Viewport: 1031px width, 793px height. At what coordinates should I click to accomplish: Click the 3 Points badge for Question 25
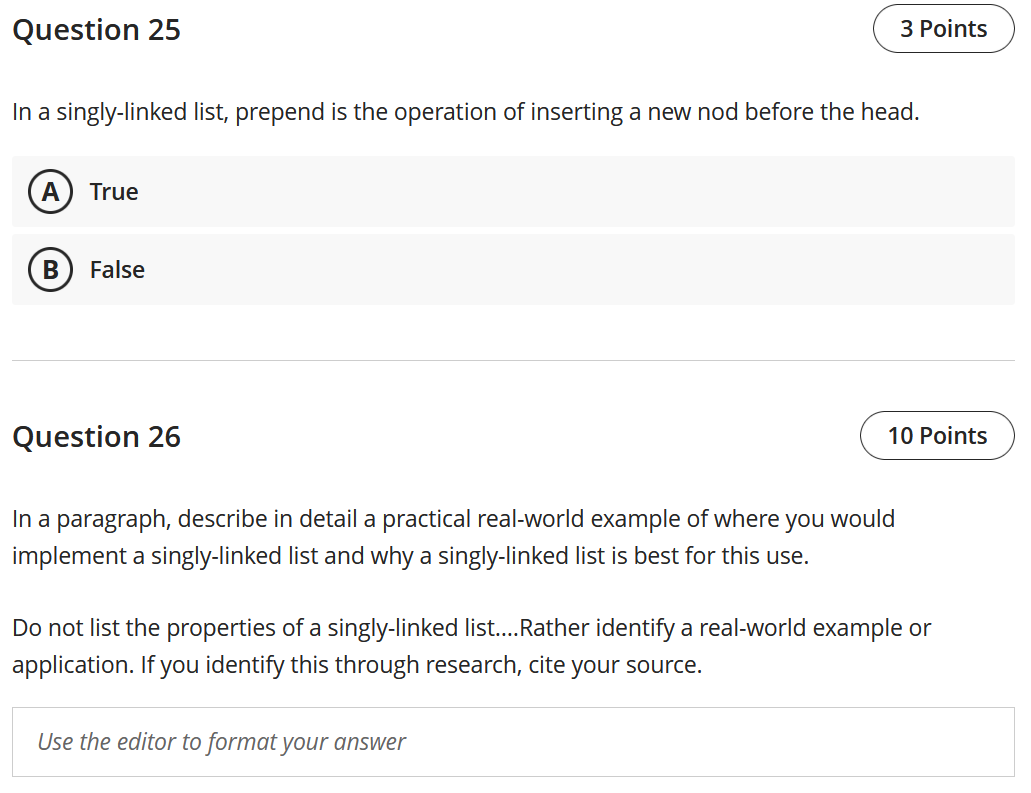coord(943,28)
